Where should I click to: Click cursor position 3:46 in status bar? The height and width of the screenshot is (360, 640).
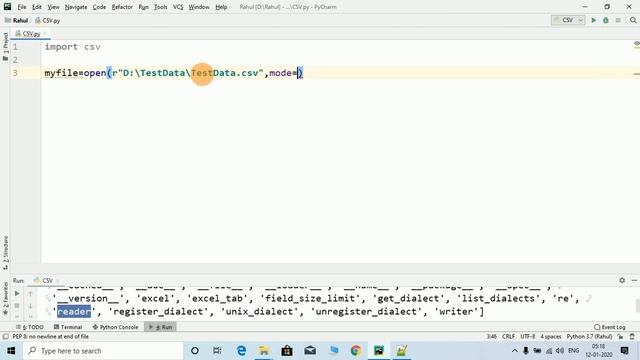point(491,337)
